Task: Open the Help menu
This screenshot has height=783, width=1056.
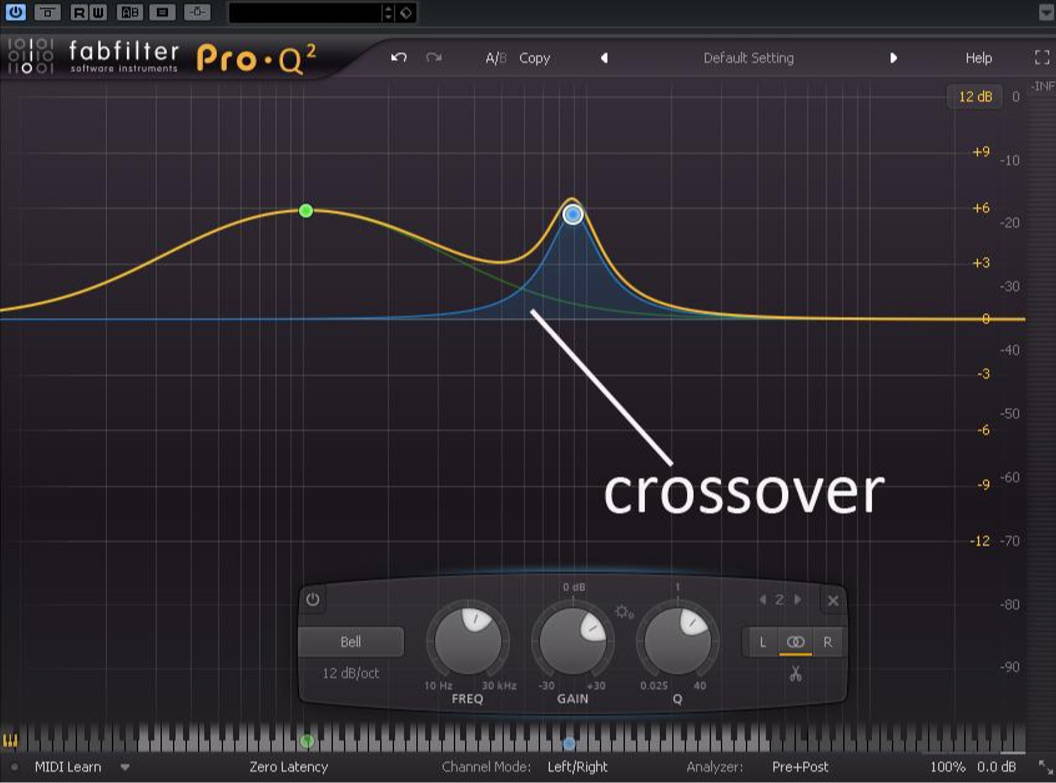Action: [x=979, y=58]
